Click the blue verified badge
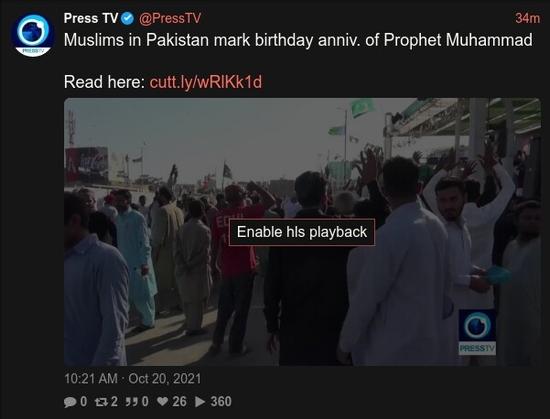The image size is (550, 419). (x=128, y=19)
